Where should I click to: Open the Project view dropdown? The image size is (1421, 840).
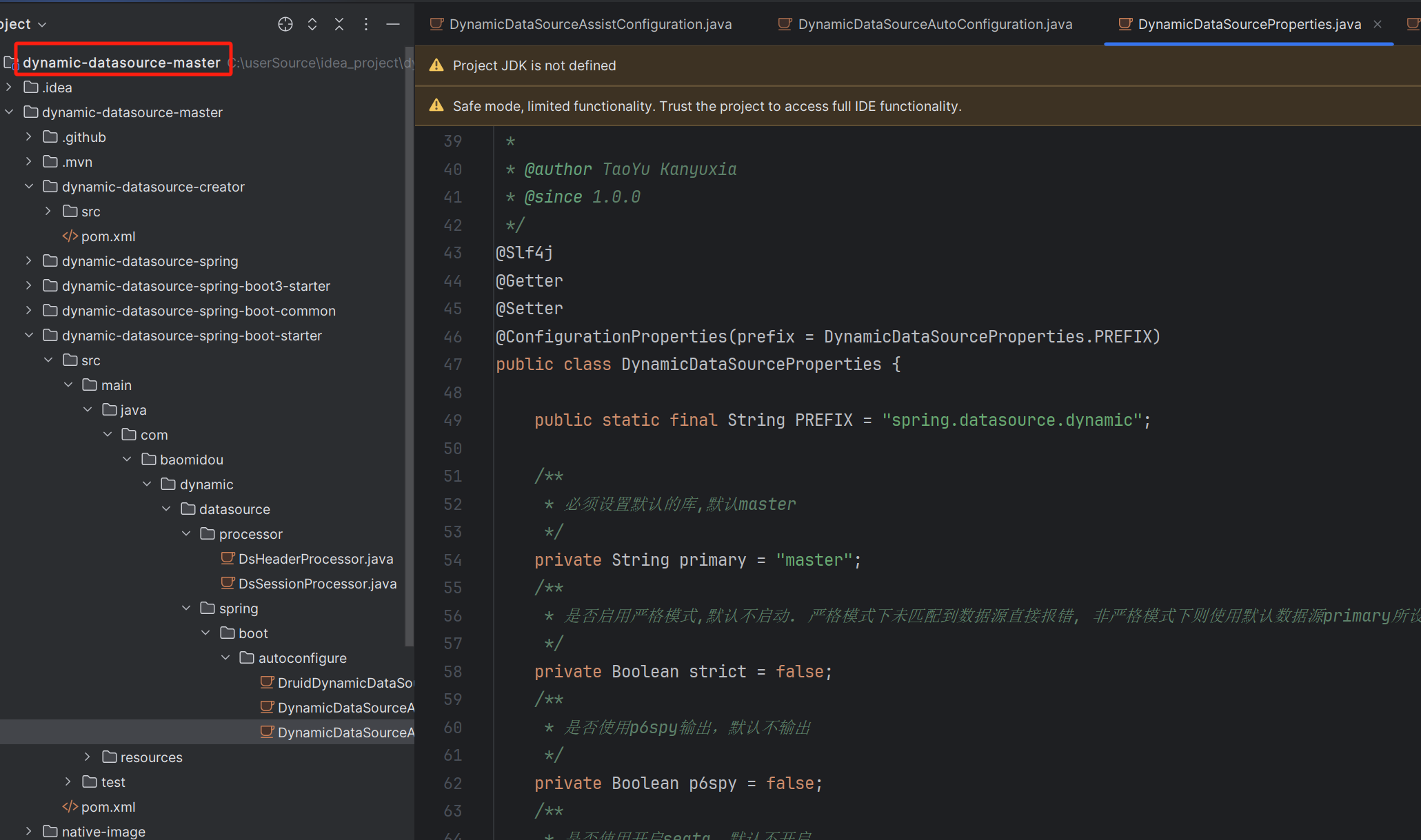pos(24,24)
